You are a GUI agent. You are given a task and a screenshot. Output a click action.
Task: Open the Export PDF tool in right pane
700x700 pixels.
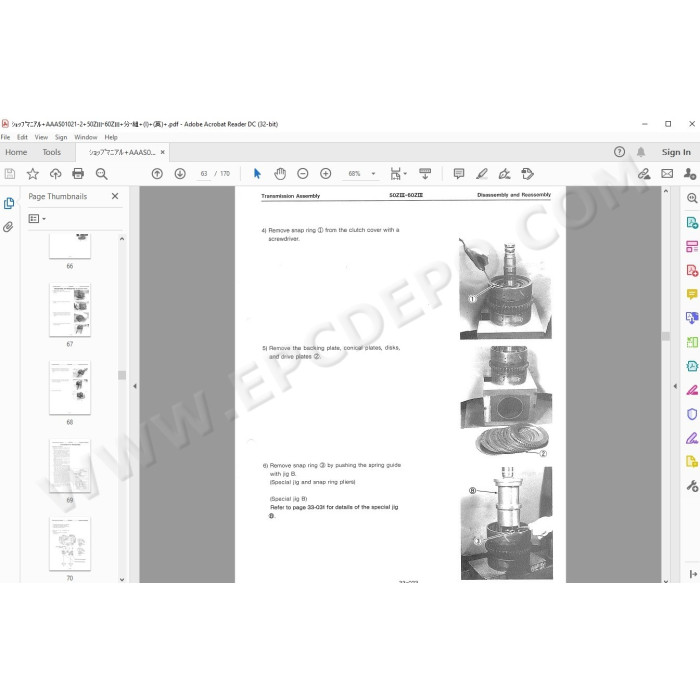pos(692,222)
